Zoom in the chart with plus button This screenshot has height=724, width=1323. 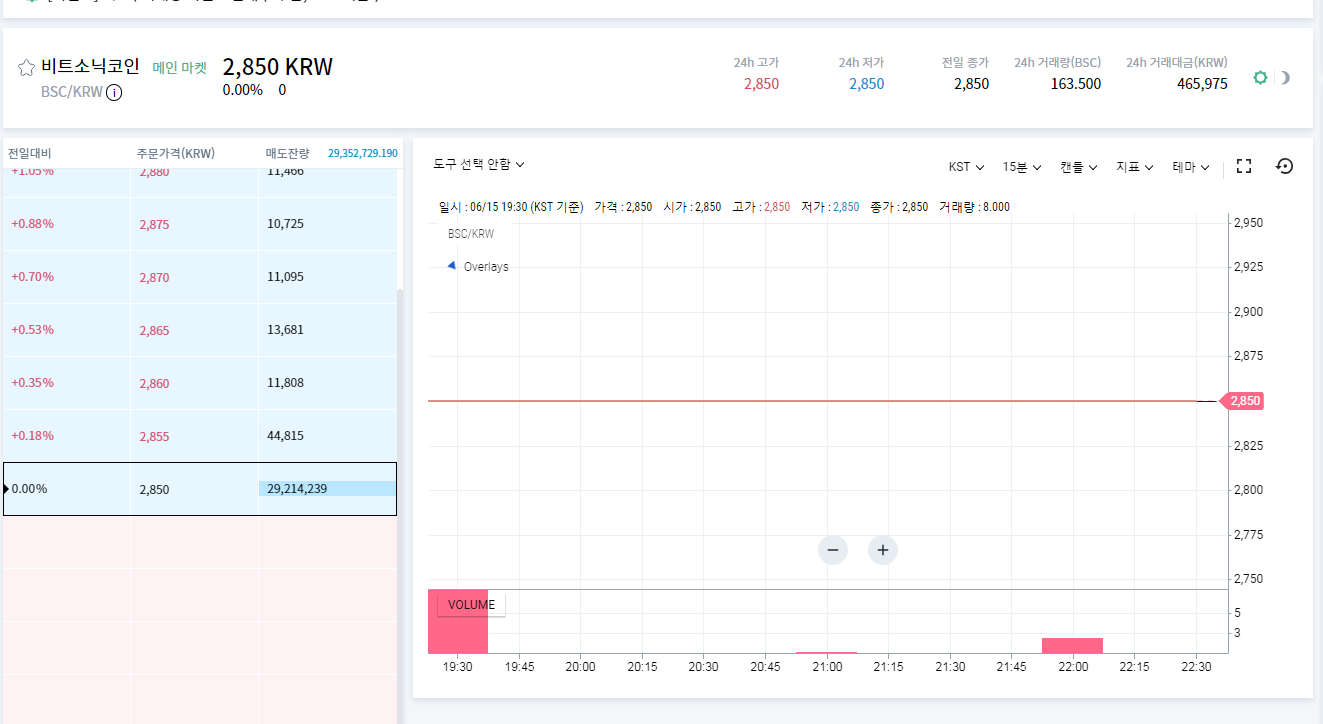882,550
